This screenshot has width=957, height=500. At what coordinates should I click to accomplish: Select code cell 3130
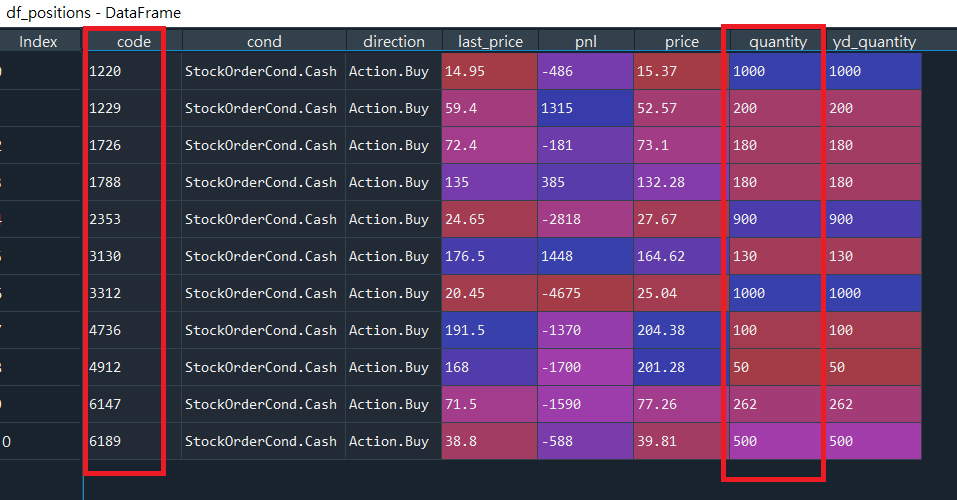[133, 256]
